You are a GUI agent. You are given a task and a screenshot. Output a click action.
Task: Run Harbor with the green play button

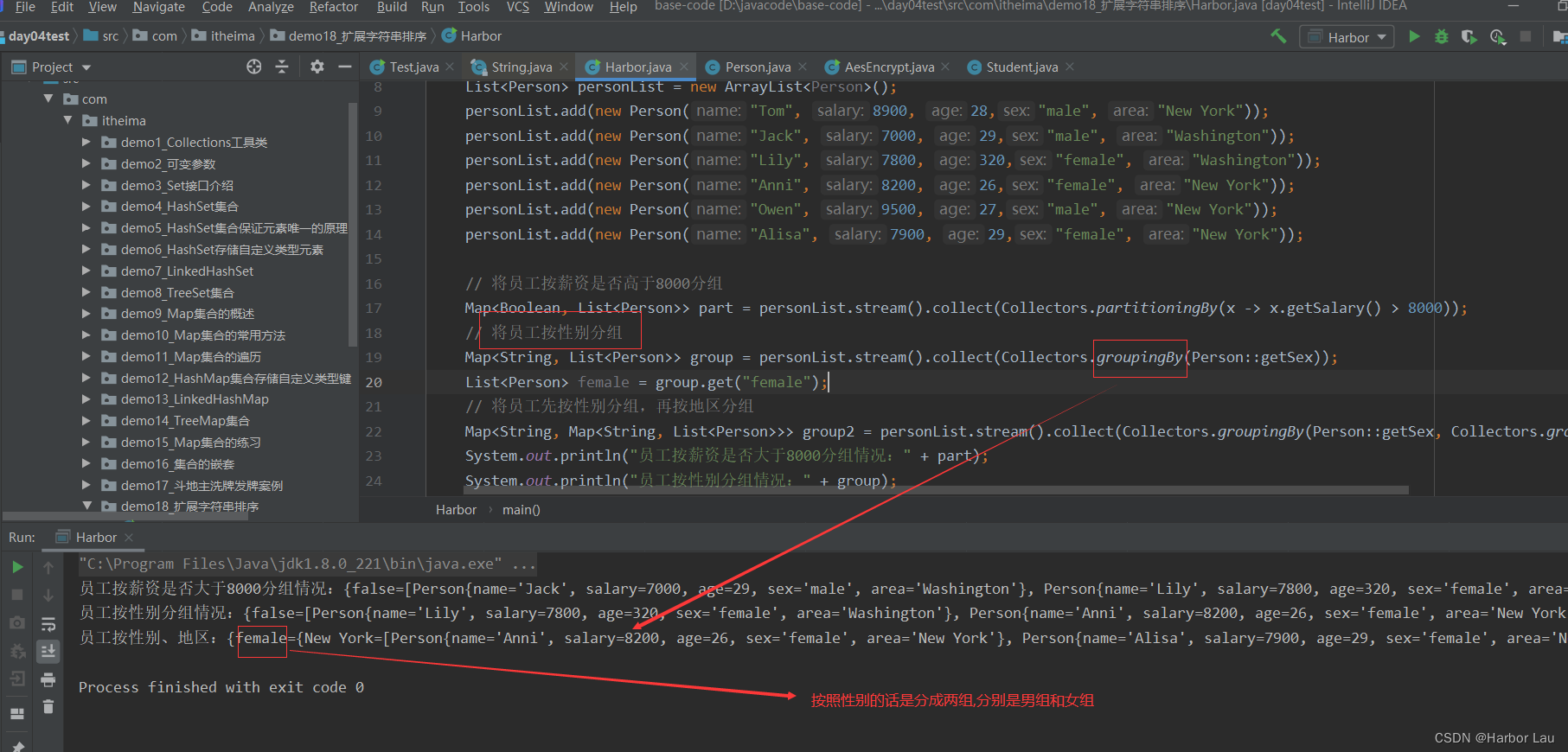tap(1414, 36)
